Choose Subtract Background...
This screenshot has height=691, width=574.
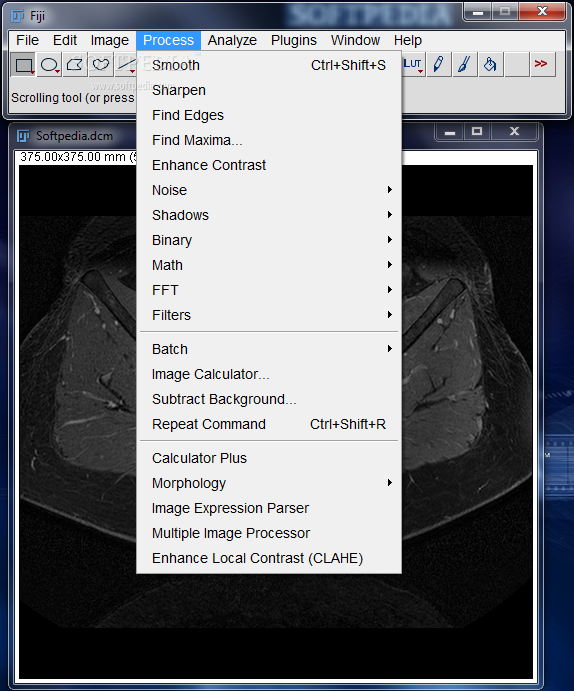tap(269, 399)
